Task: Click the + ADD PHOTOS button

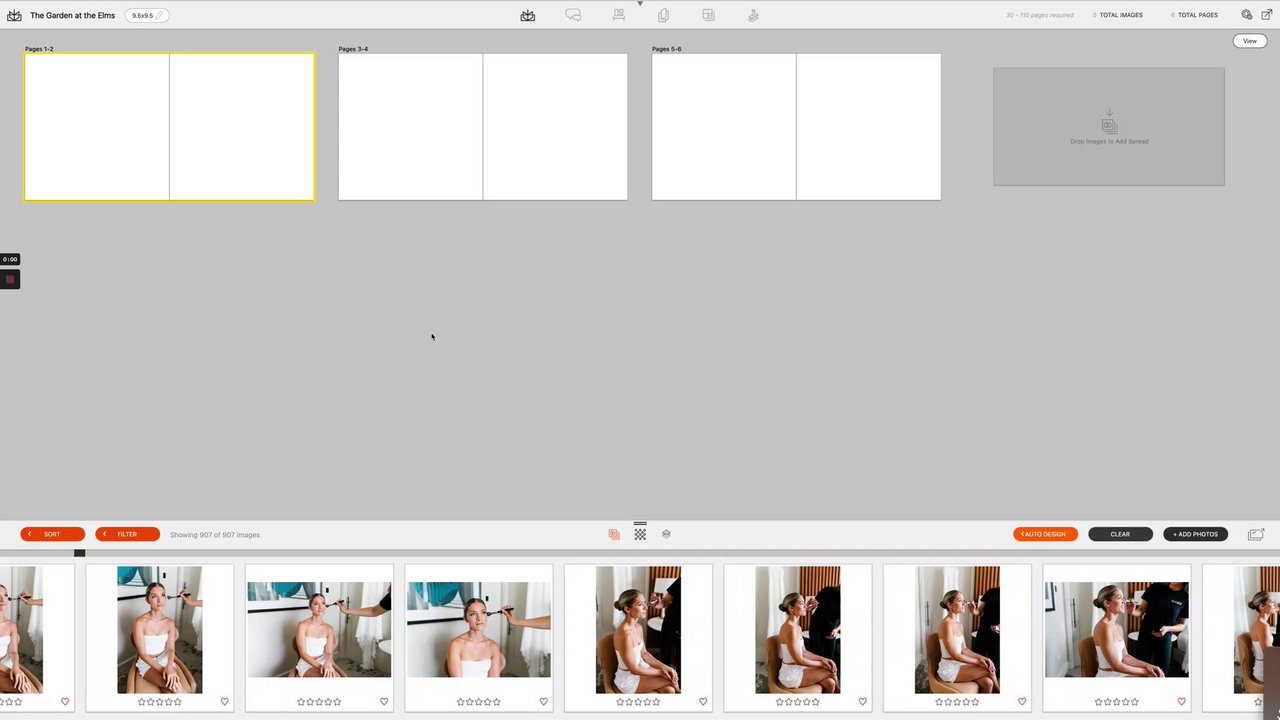Action: point(1196,534)
